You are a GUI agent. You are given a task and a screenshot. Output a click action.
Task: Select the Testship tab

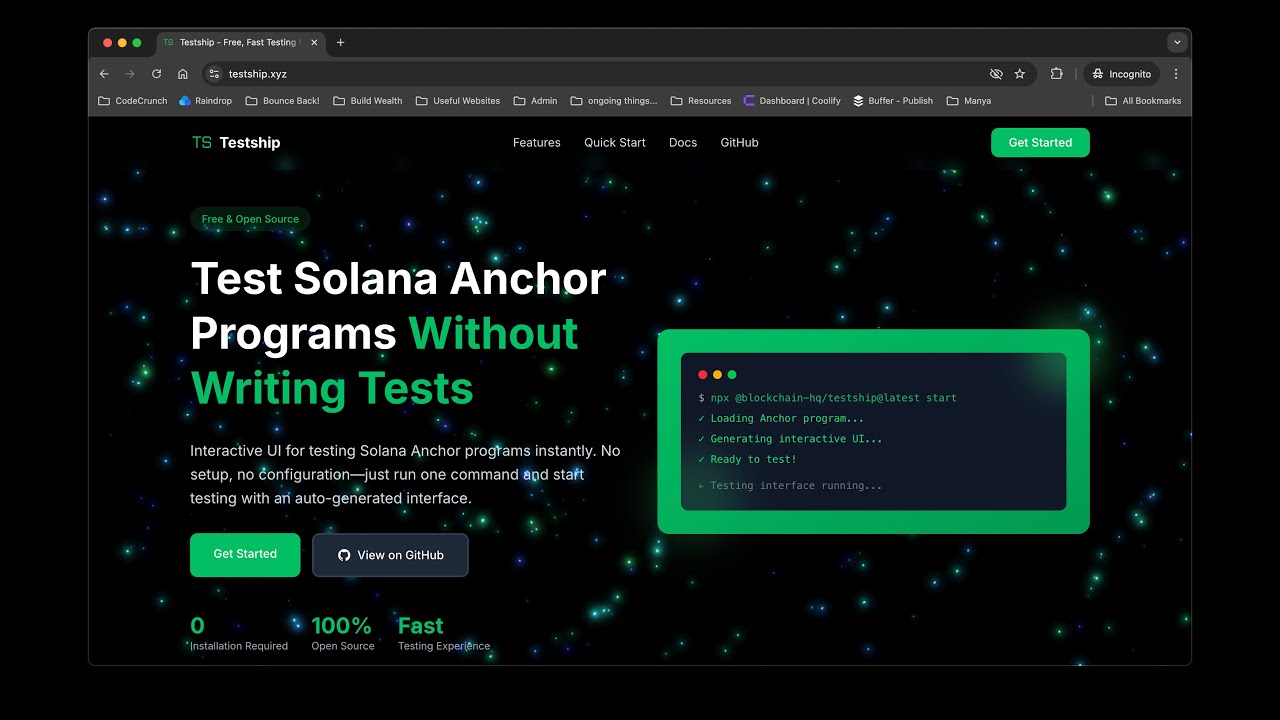[x=239, y=43]
